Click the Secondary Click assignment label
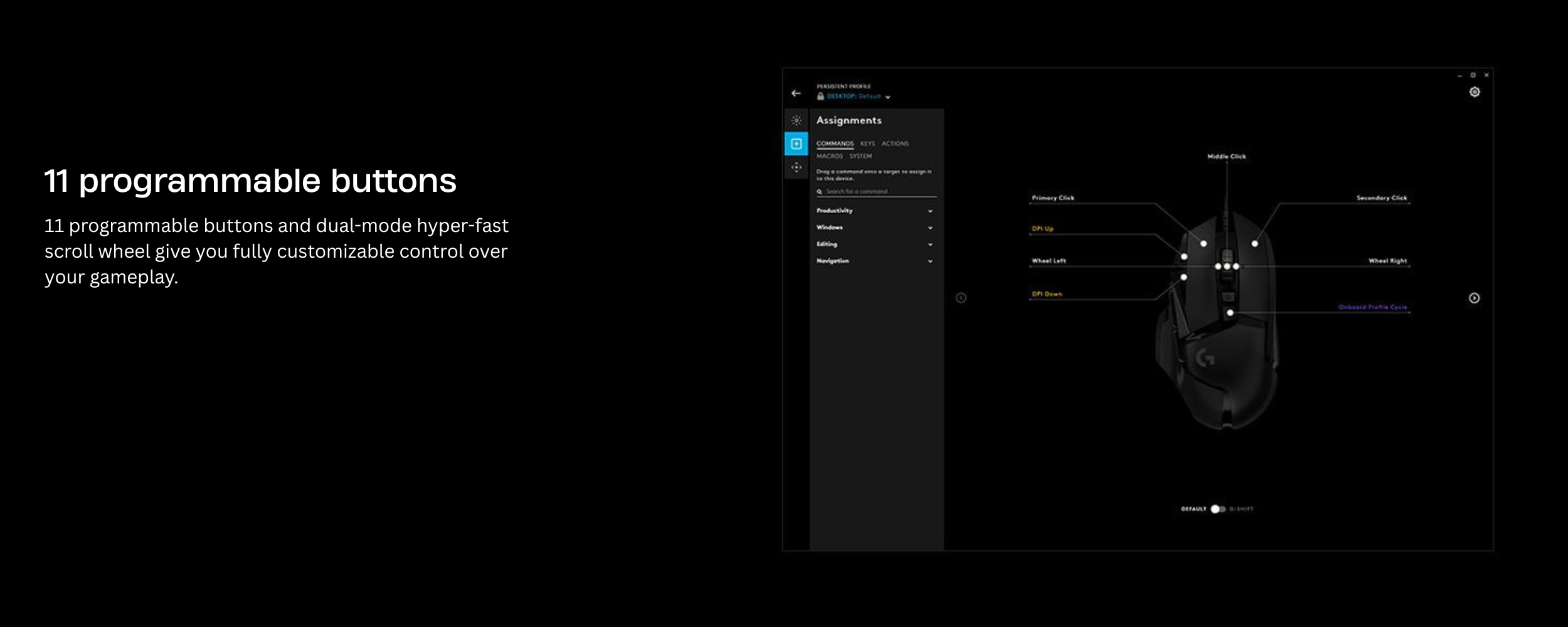The image size is (1568, 627). click(x=1382, y=198)
